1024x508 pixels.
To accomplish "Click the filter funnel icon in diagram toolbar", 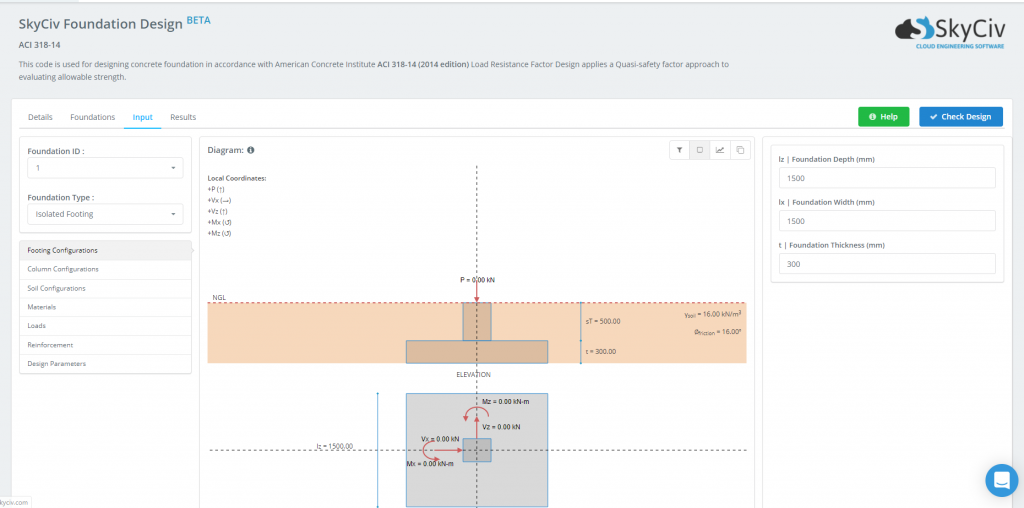I will click(679, 150).
